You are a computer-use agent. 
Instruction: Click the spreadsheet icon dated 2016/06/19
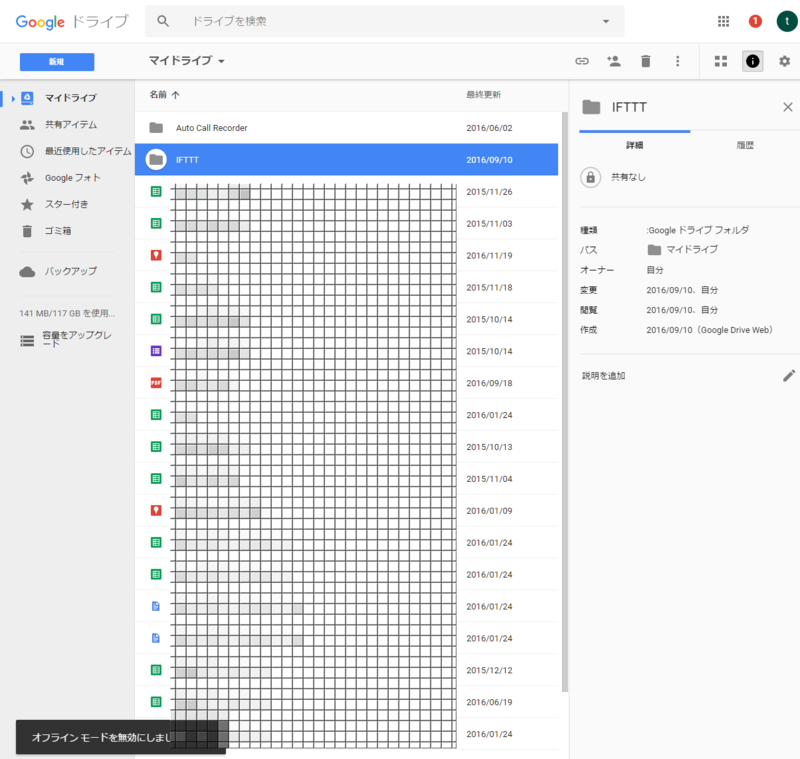pos(156,702)
